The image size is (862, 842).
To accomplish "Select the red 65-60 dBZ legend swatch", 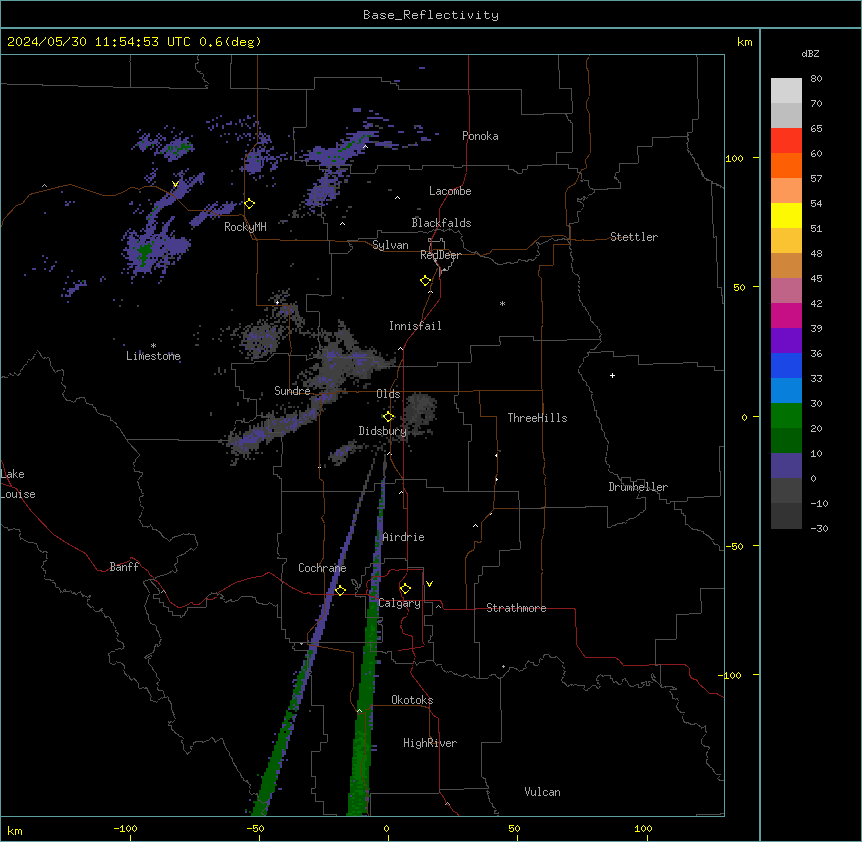I will tap(786, 140).
